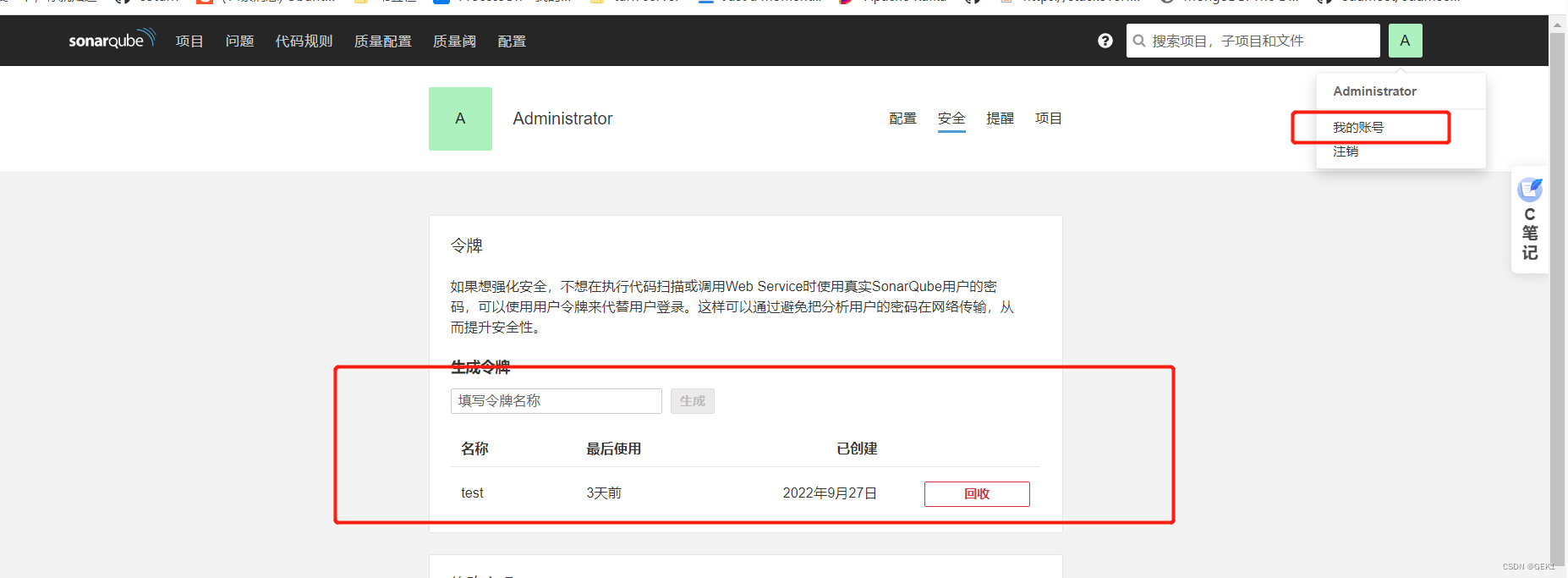Click the 令牌 section heading
This screenshot has width=1568, height=578.
[467, 245]
